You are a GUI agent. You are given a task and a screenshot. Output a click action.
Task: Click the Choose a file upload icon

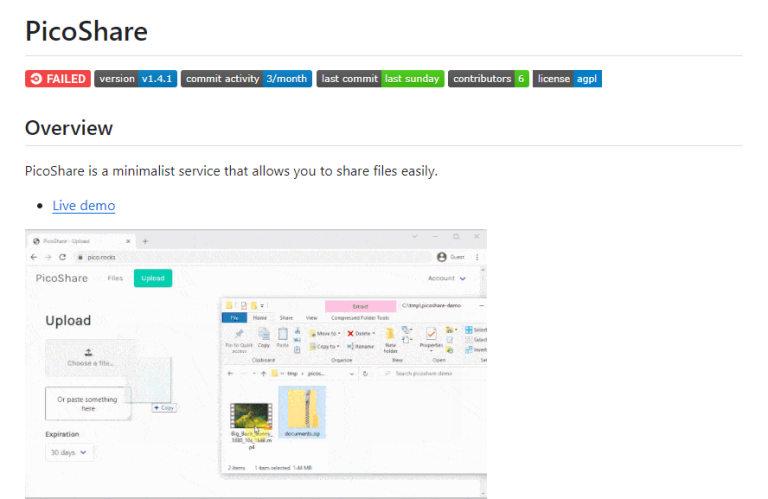tap(88, 351)
